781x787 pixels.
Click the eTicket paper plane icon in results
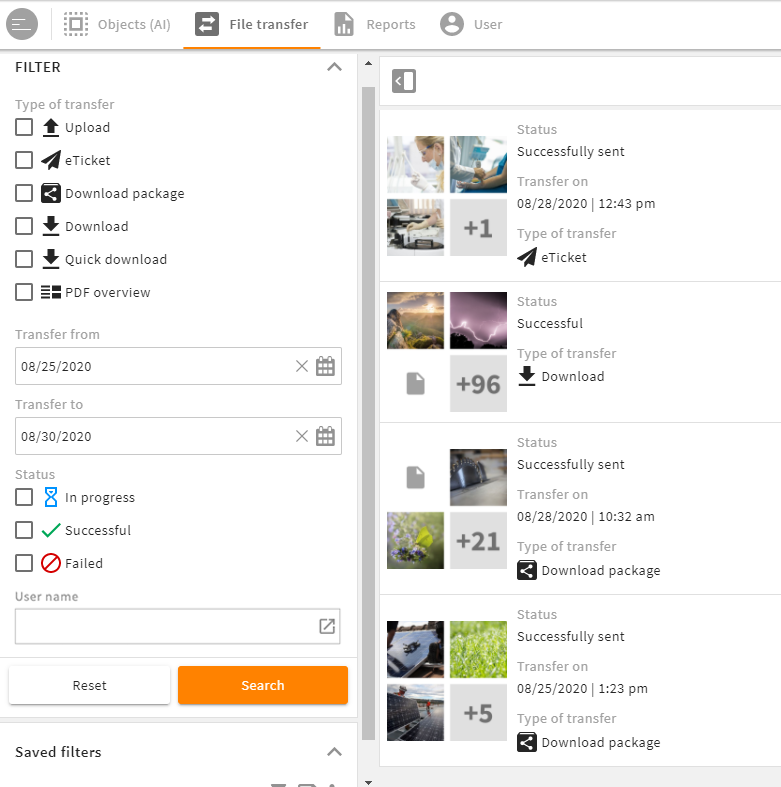pos(527,257)
